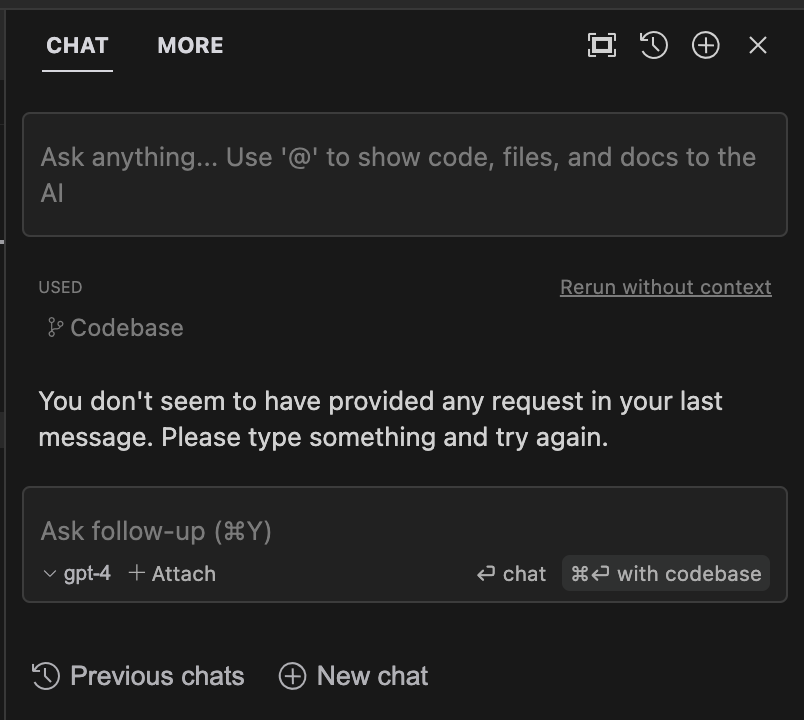Click the Rerun without context link
This screenshot has width=804, height=720.
point(666,287)
